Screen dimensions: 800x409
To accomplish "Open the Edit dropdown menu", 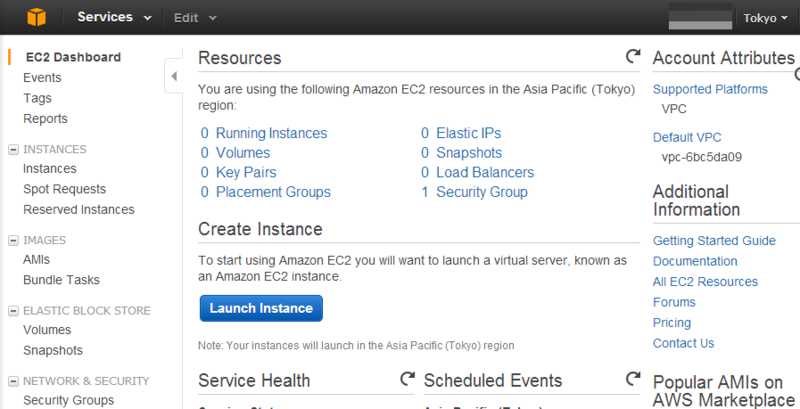I will [x=194, y=17].
